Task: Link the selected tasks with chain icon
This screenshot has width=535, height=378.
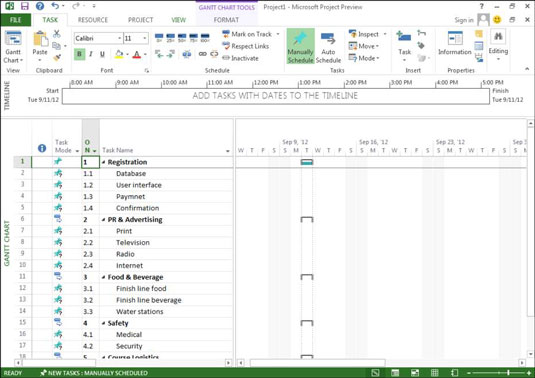Action: 203,54
